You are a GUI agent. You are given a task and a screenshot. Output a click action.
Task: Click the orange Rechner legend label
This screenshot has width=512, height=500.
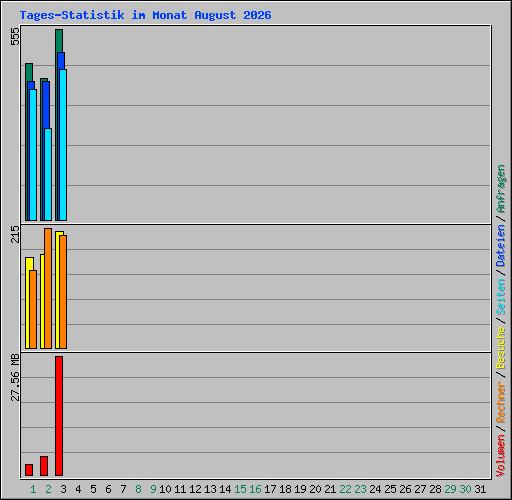tap(501, 402)
